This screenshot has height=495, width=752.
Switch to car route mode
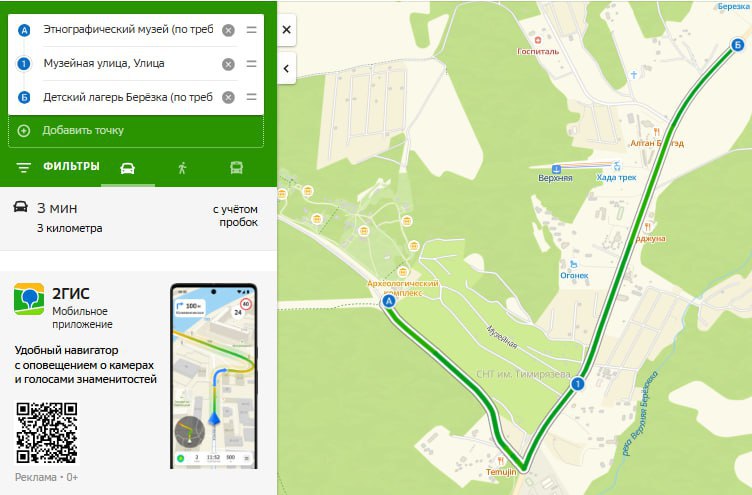coord(128,168)
